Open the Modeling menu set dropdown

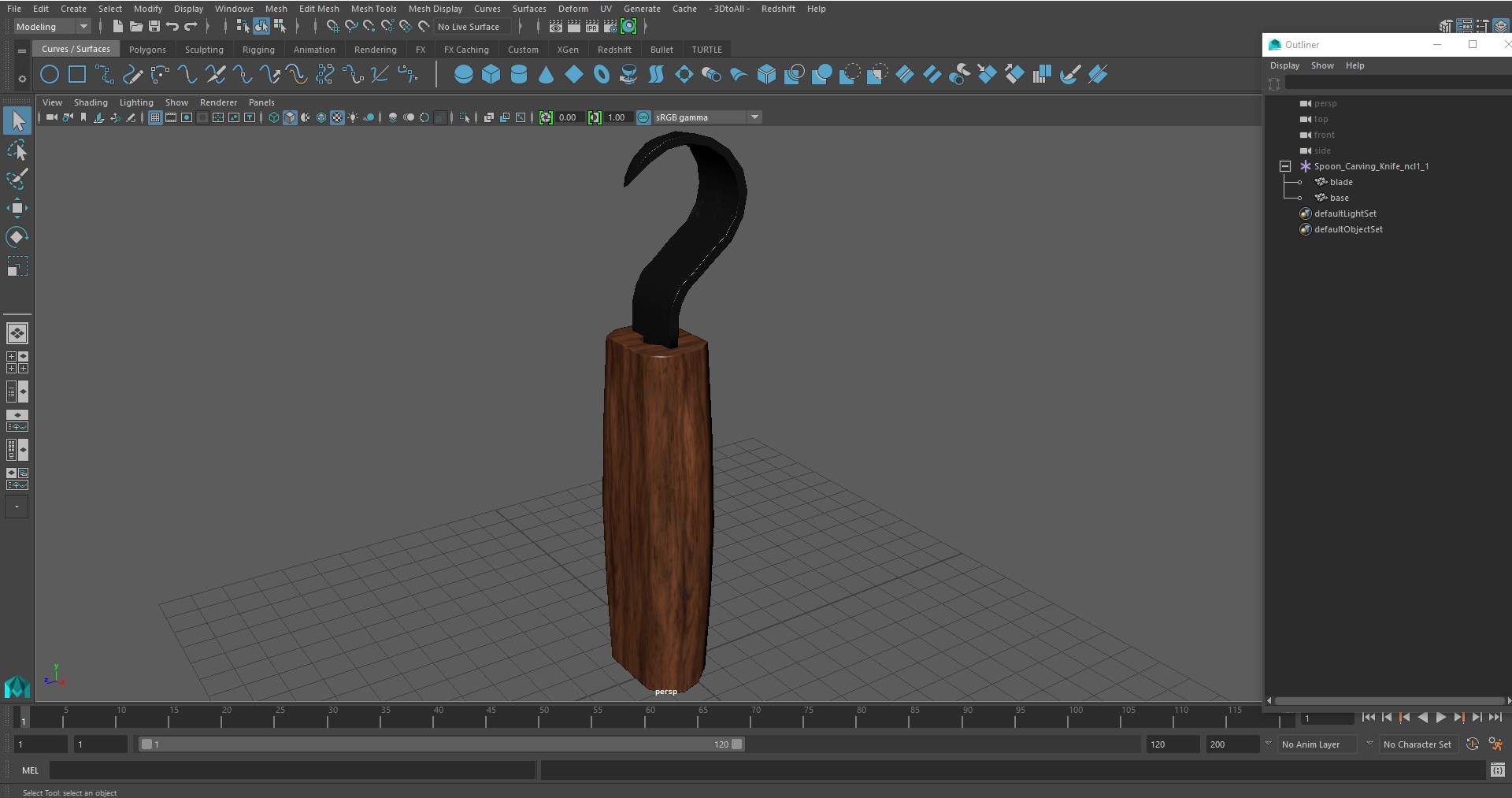coord(52,26)
